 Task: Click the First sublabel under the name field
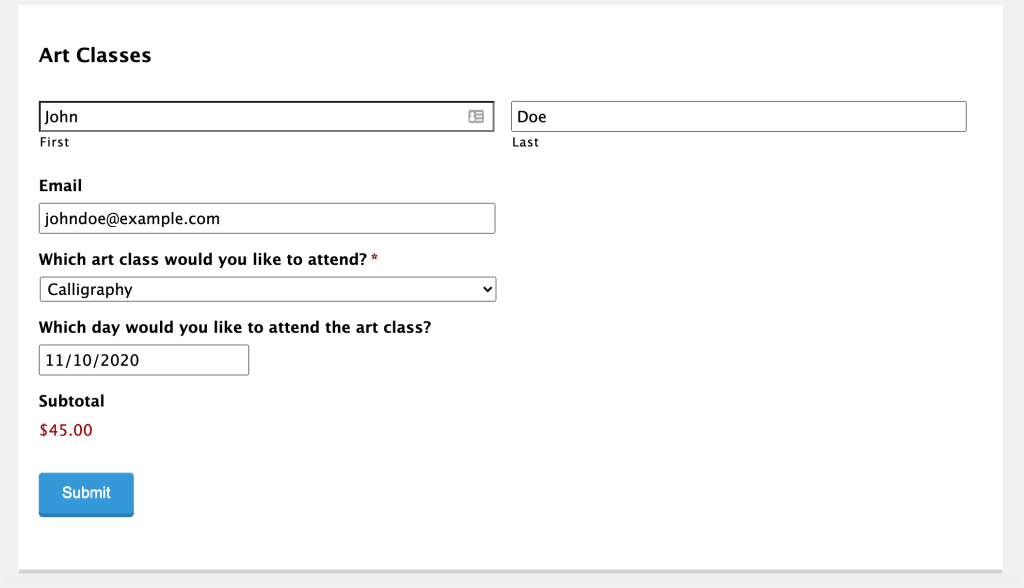54,142
